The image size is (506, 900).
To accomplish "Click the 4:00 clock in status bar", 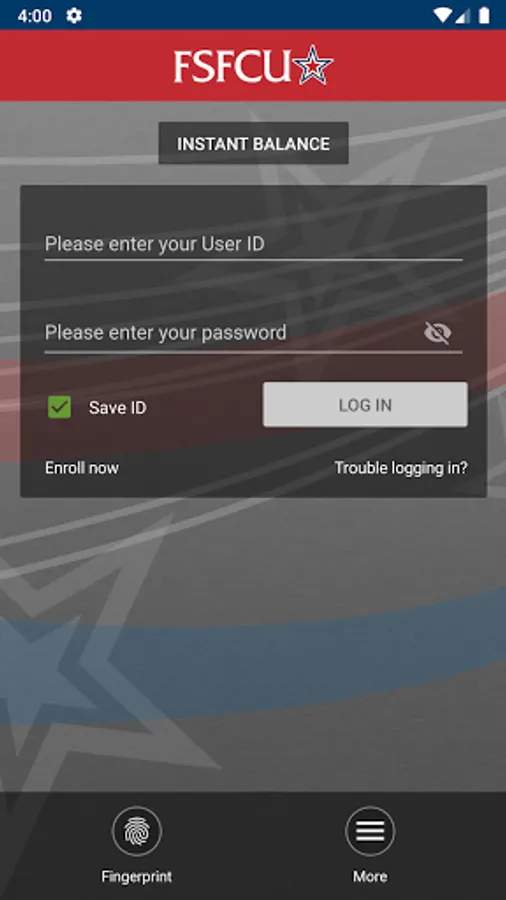I will [34, 16].
